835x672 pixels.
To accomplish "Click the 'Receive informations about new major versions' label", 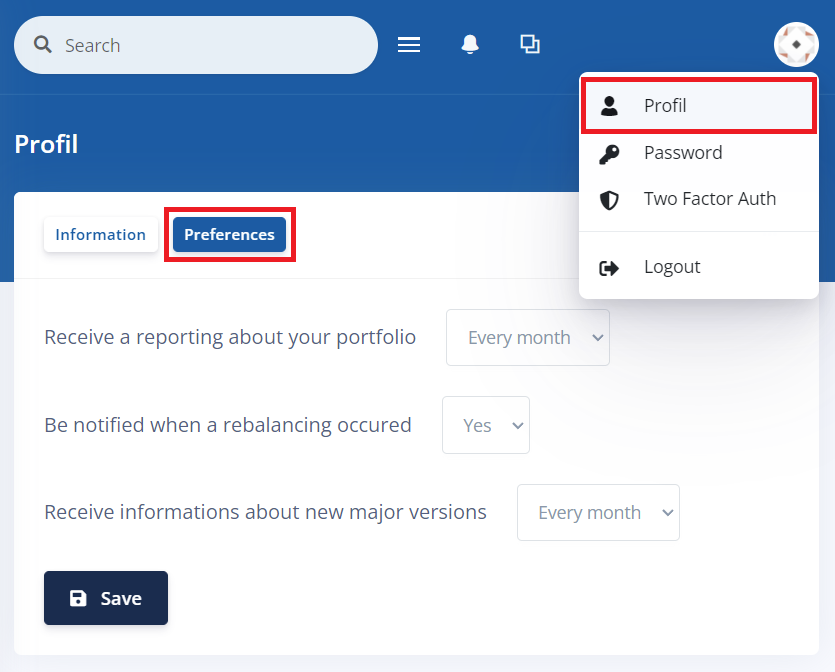I will [x=265, y=513].
